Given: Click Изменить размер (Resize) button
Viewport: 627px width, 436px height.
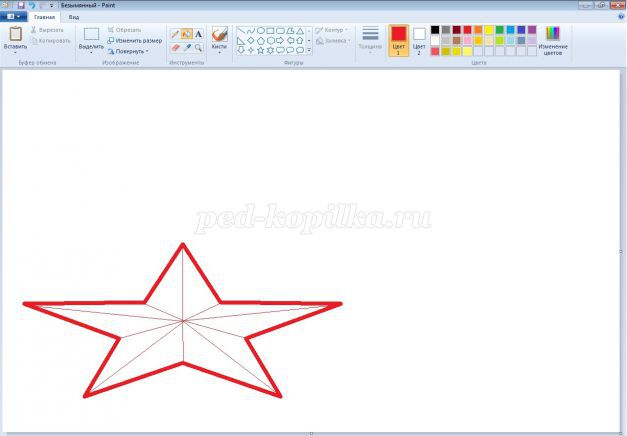Looking at the screenshot, I should (x=134, y=40).
